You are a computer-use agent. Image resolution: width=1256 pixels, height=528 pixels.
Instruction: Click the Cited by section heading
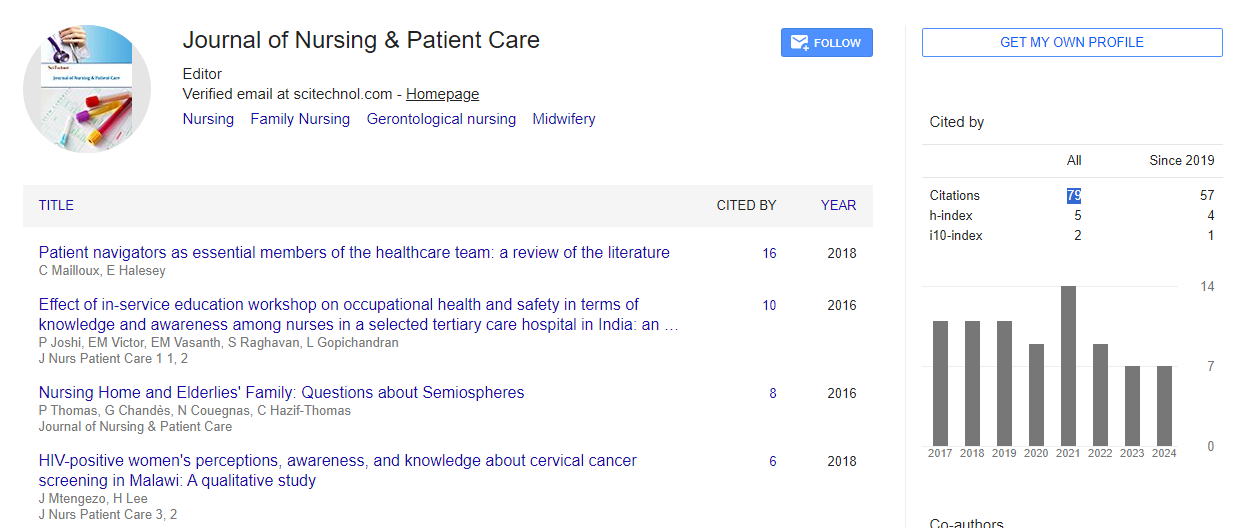click(957, 122)
